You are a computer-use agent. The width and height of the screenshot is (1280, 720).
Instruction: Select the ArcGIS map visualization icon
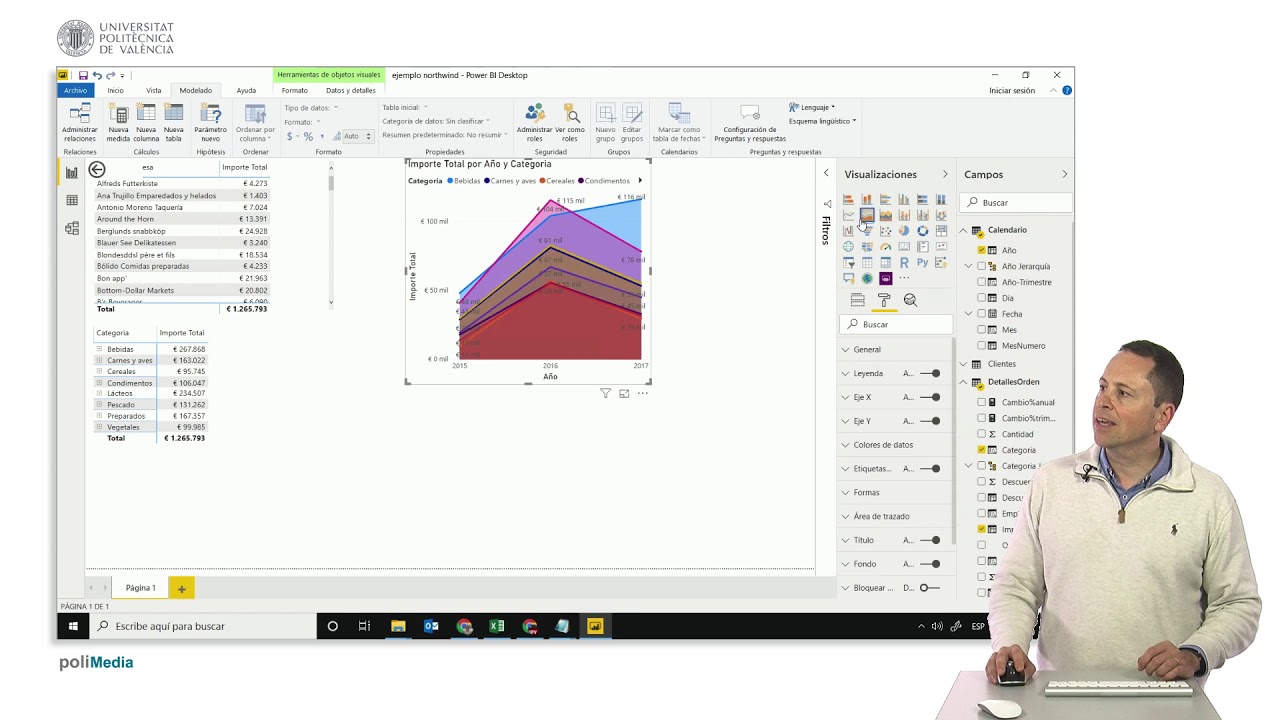click(867, 278)
